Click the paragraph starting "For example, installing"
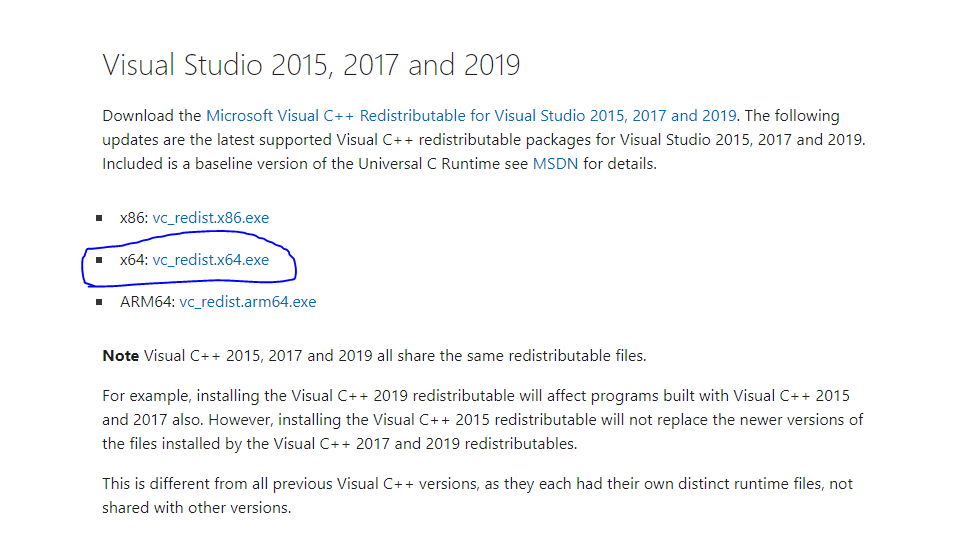 pyautogui.click(x=482, y=420)
